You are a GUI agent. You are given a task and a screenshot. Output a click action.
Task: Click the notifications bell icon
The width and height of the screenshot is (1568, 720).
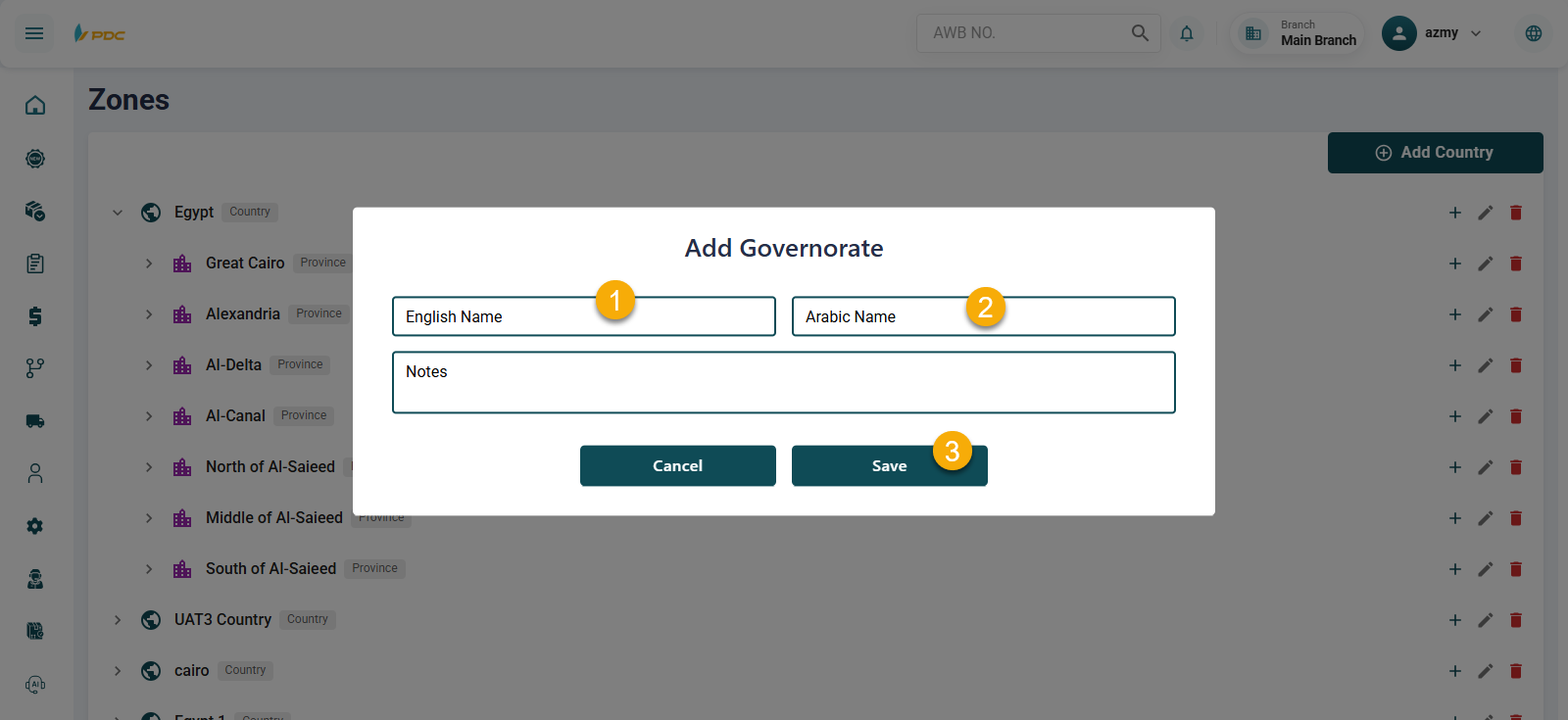[x=1187, y=33]
